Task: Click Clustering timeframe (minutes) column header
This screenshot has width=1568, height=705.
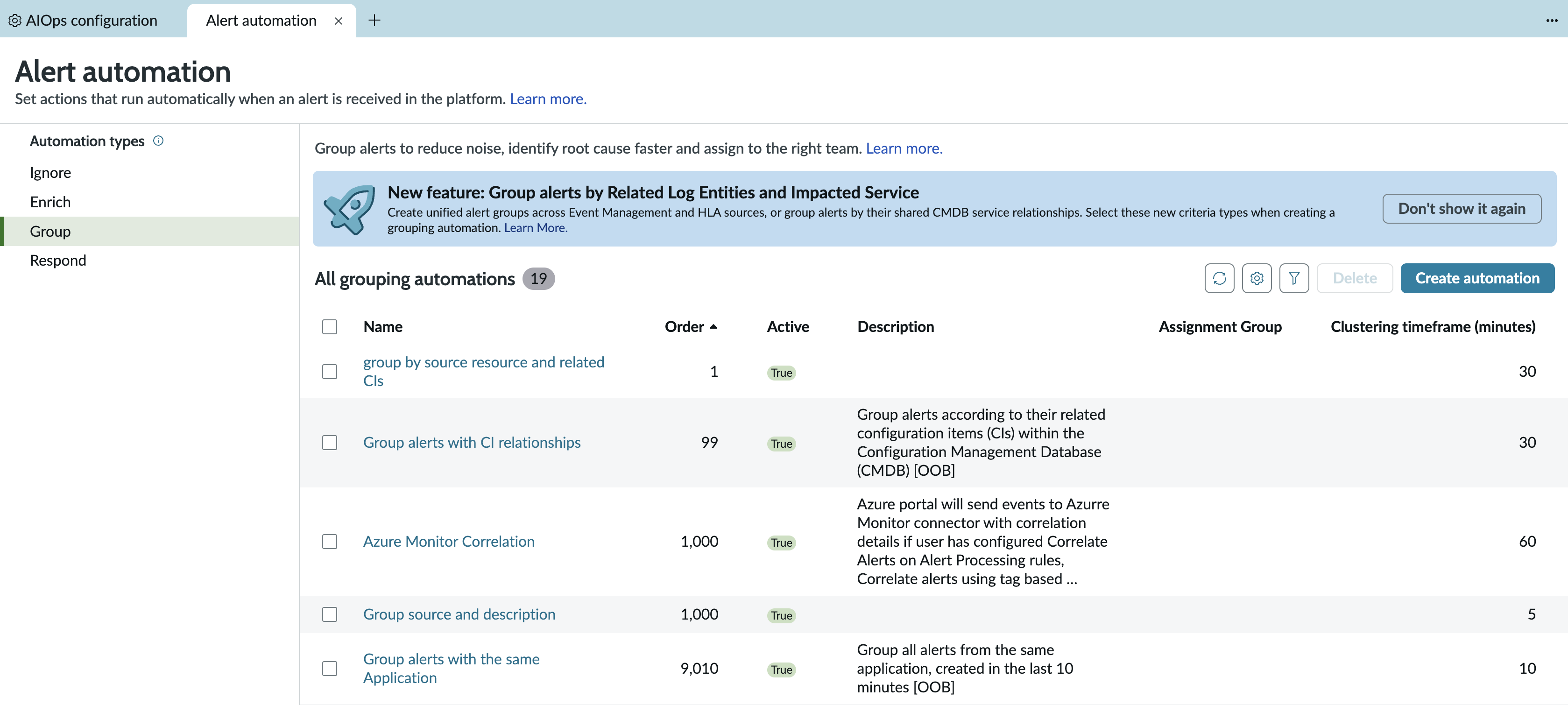Action: point(1433,327)
